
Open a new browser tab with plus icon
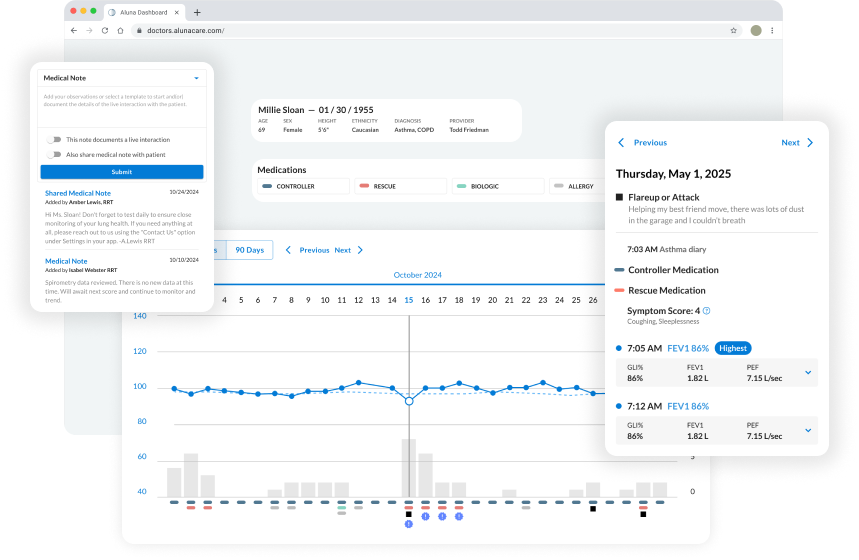click(197, 12)
